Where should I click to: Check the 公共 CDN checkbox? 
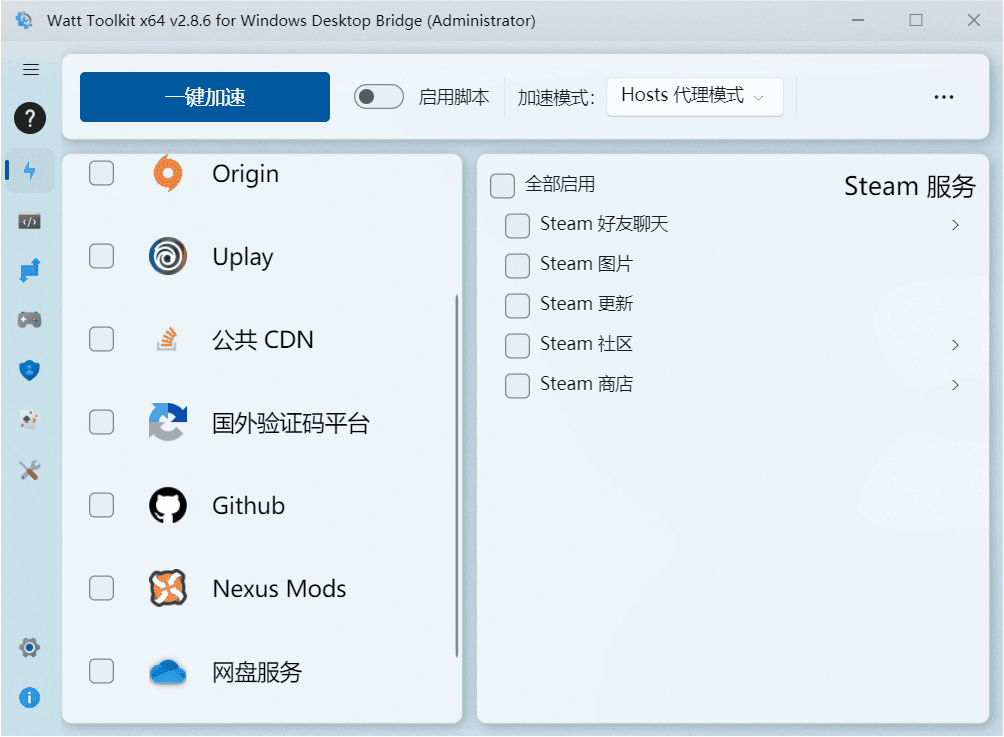101,339
